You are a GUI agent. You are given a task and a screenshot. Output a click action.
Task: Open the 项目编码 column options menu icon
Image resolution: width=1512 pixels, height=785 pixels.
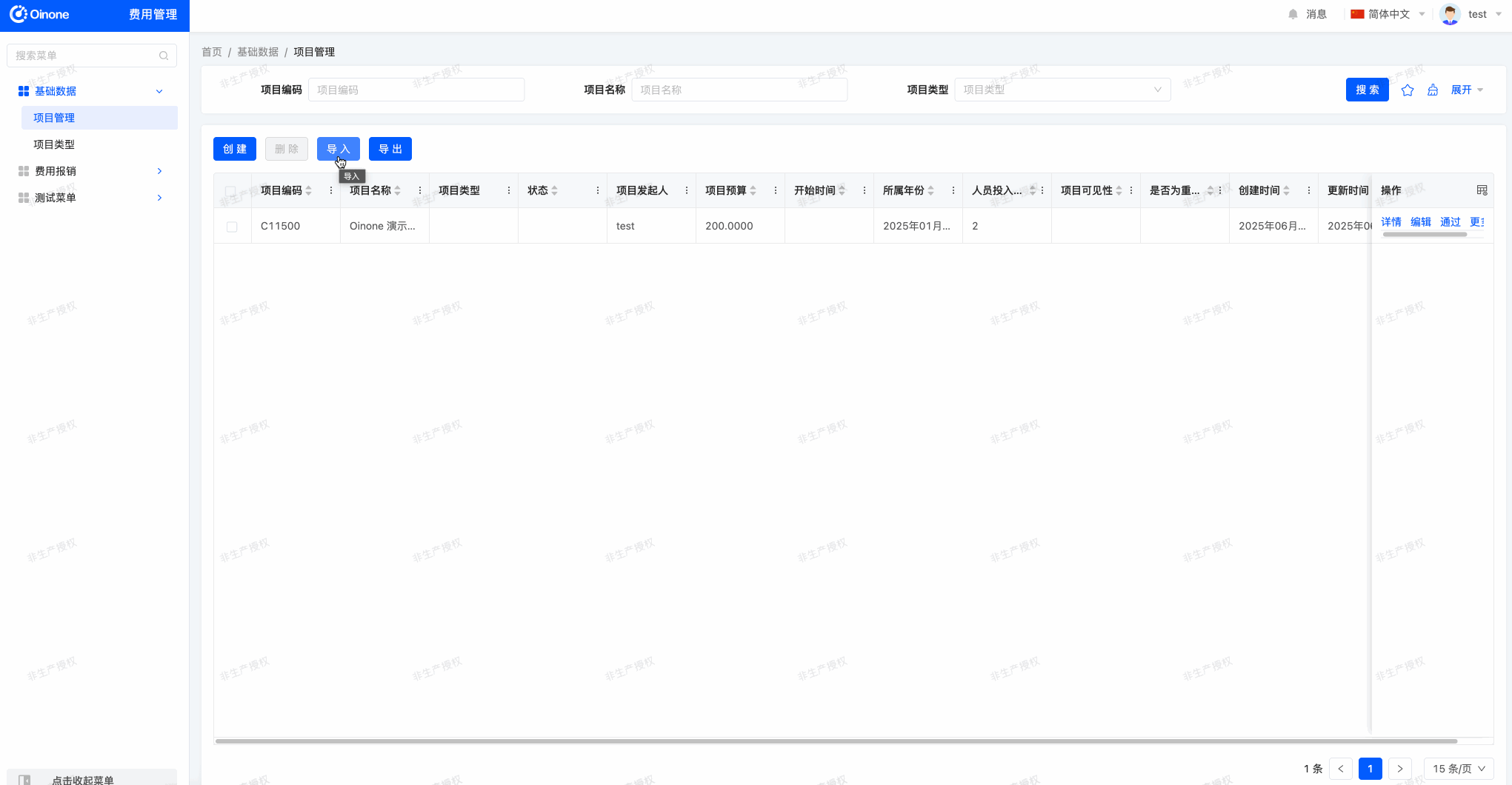pyautogui.click(x=331, y=190)
